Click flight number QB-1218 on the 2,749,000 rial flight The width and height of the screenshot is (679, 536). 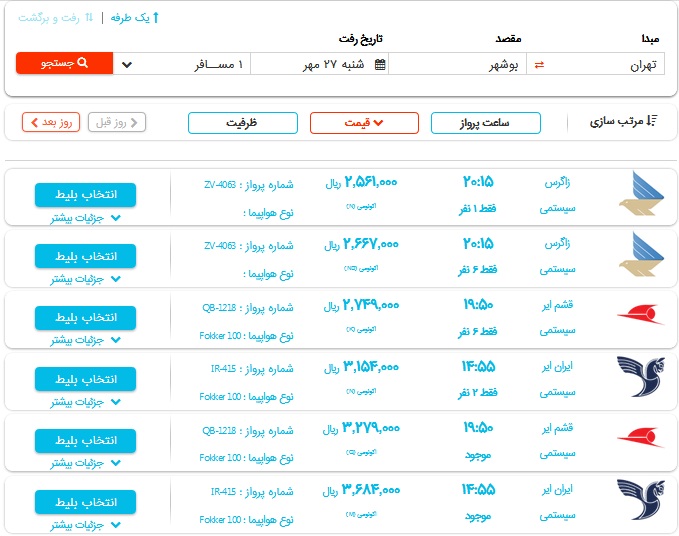[x=219, y=308]
